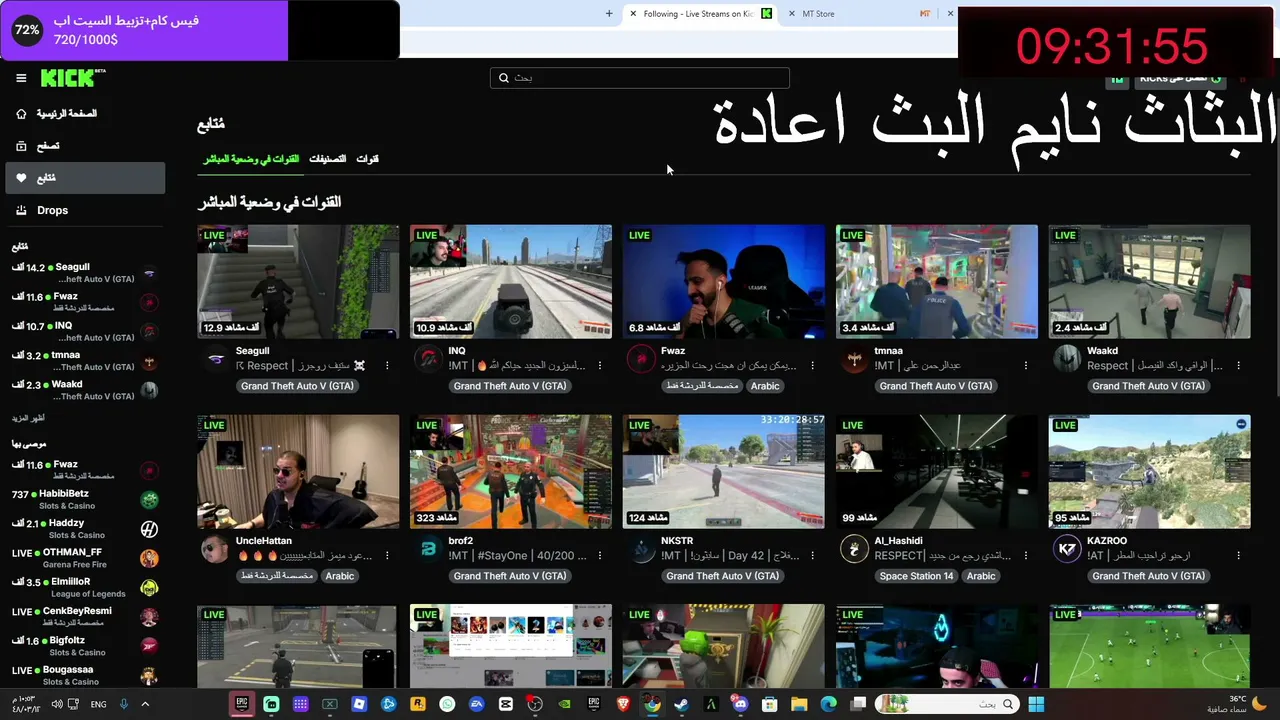Select the 'Following - Live Streams on Kick' browser tab
Image resolution: width=1280 pixels, height=720 pixels.
pos(700,14)
